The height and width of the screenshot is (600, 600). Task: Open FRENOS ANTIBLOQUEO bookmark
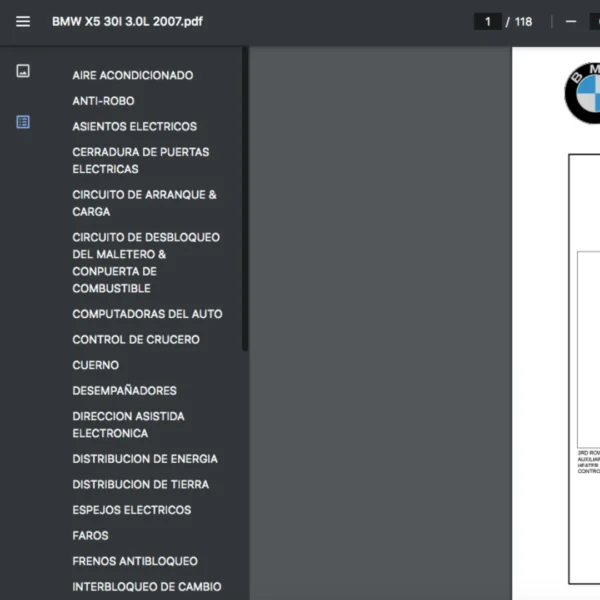click(x=135, y=561)
